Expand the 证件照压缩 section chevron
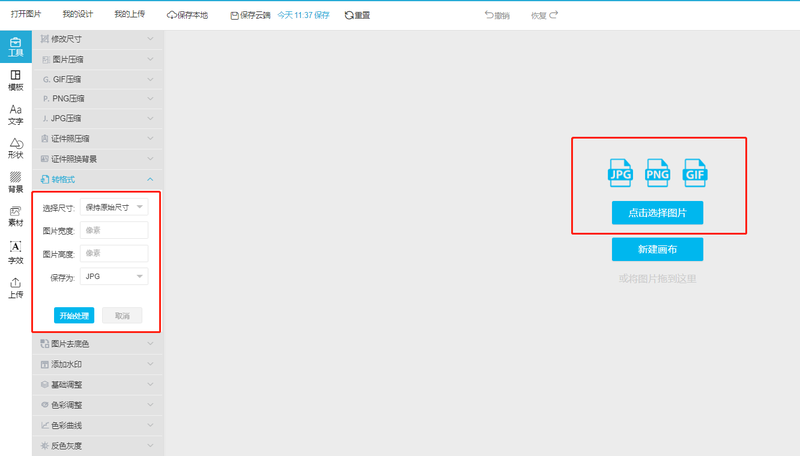The width and height of the screenshot is (800, 456). click(x=150, y=139)
